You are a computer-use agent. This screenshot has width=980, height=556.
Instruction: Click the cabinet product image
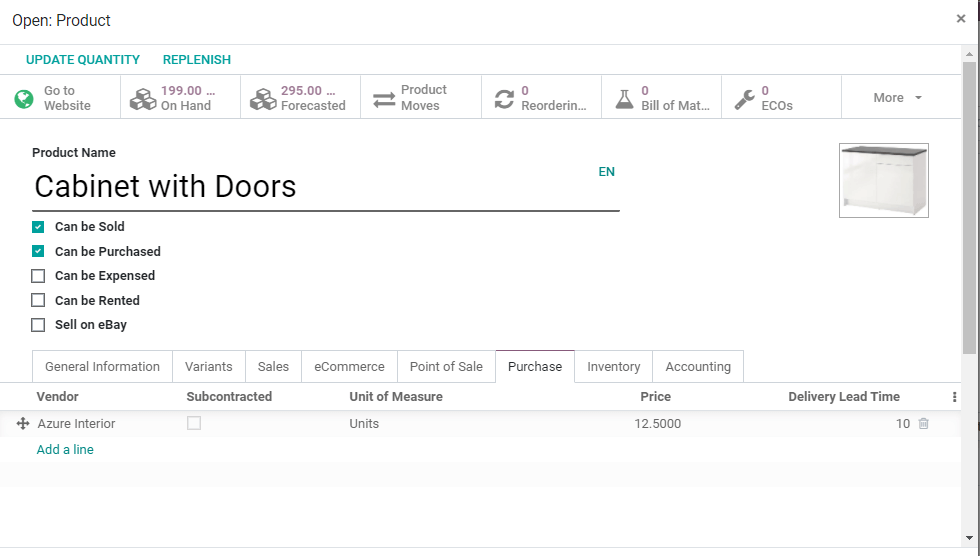pos(884,181)
